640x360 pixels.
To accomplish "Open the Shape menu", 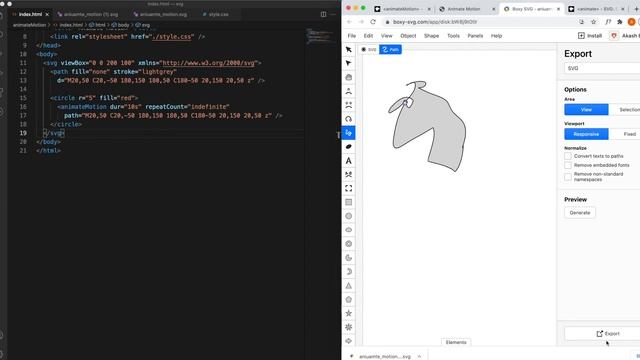I will [431, 36].
